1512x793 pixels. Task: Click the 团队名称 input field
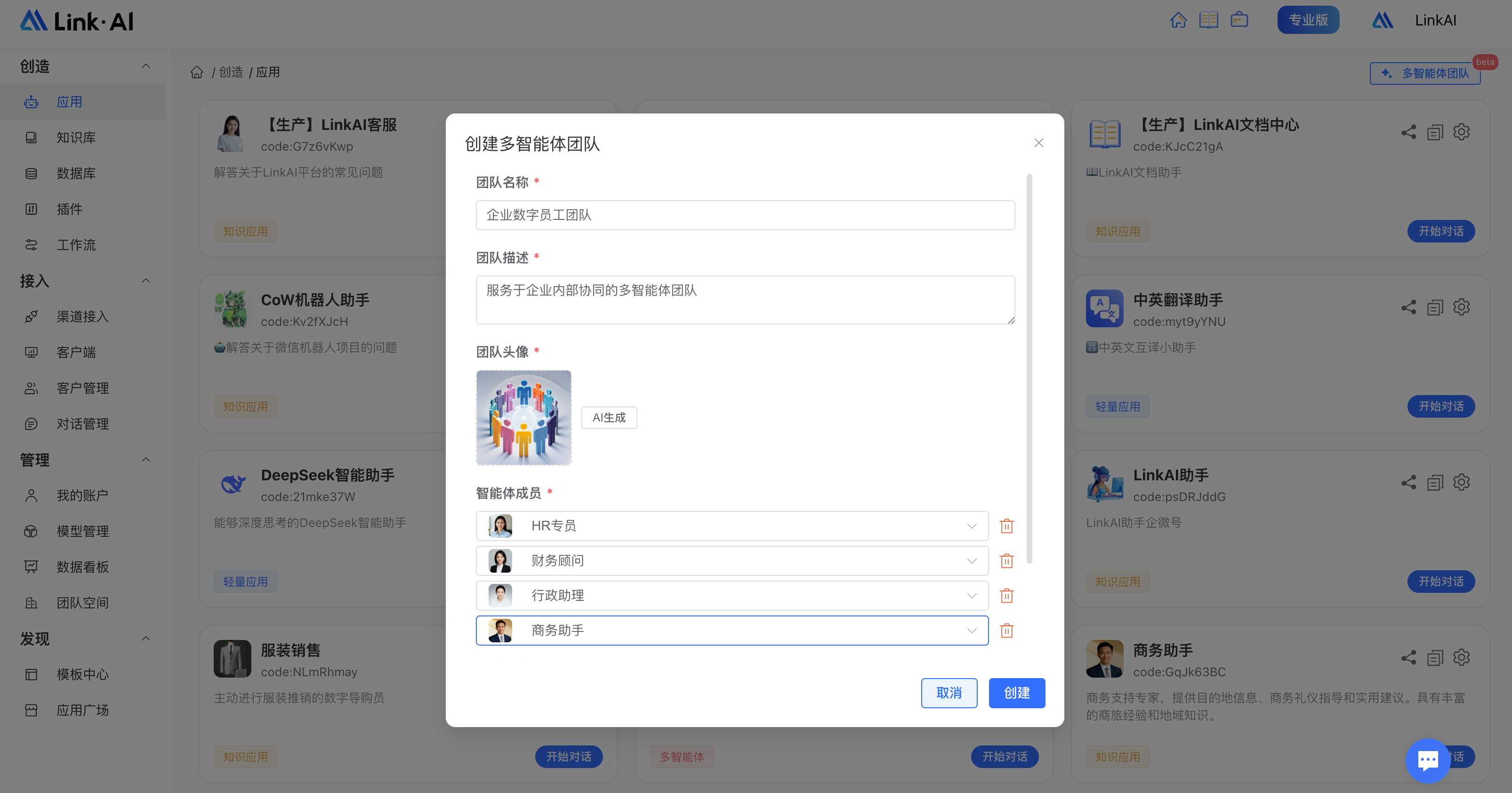click(x=745, y=215)
